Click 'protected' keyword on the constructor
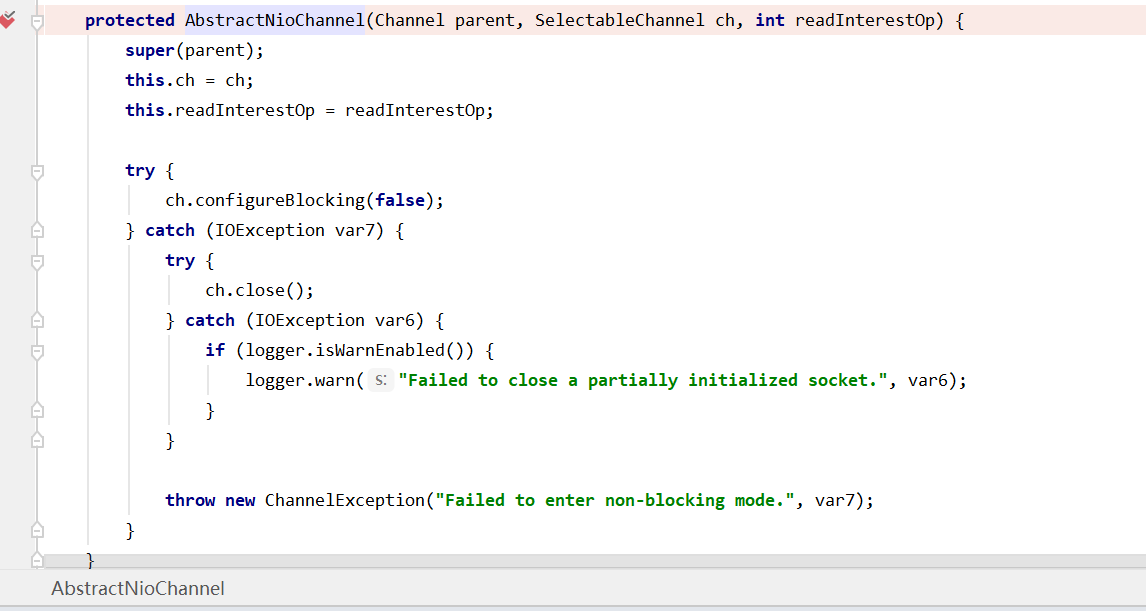Image resolution: width=1146 pixels, height=611 pixels. pos(130,20)
